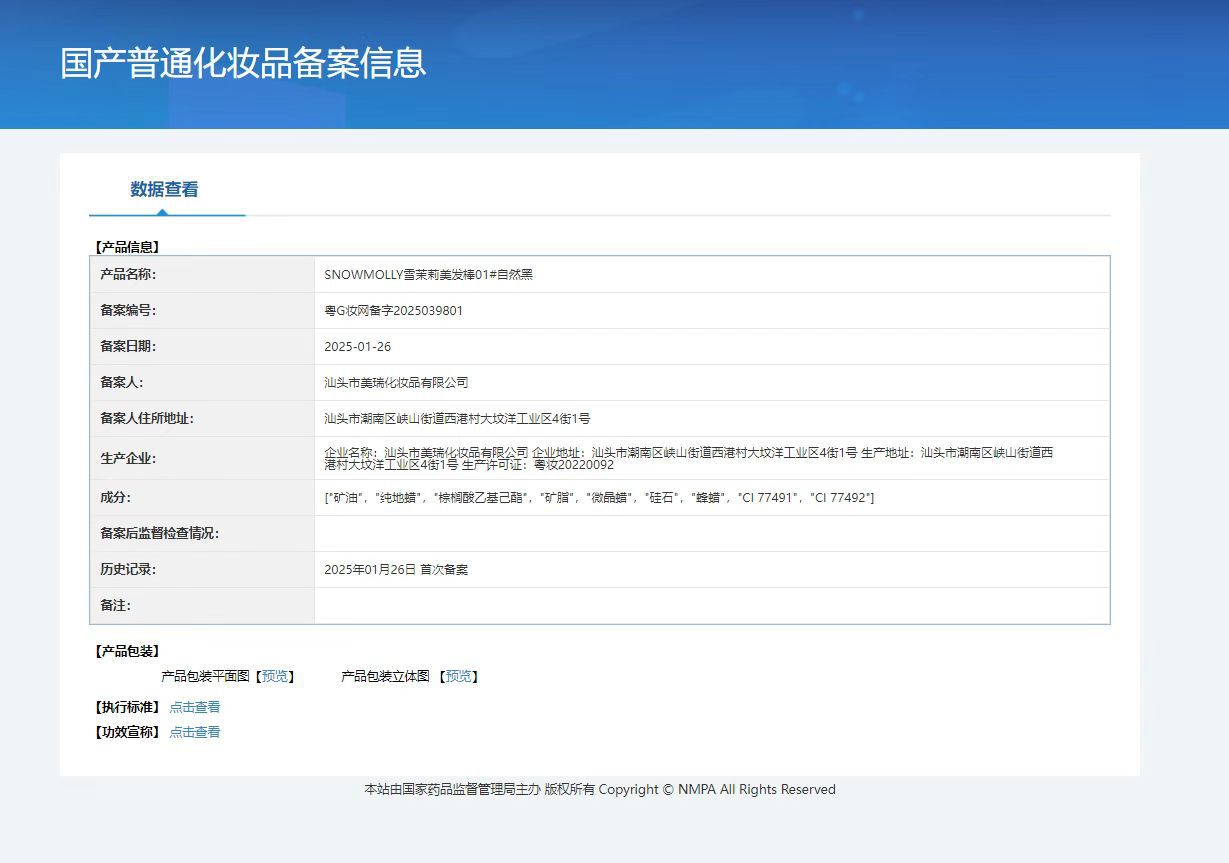
Task: Select product name SNOWMOLLY雪茉莉美发棒01#自然黑
Action: [429, 274]
